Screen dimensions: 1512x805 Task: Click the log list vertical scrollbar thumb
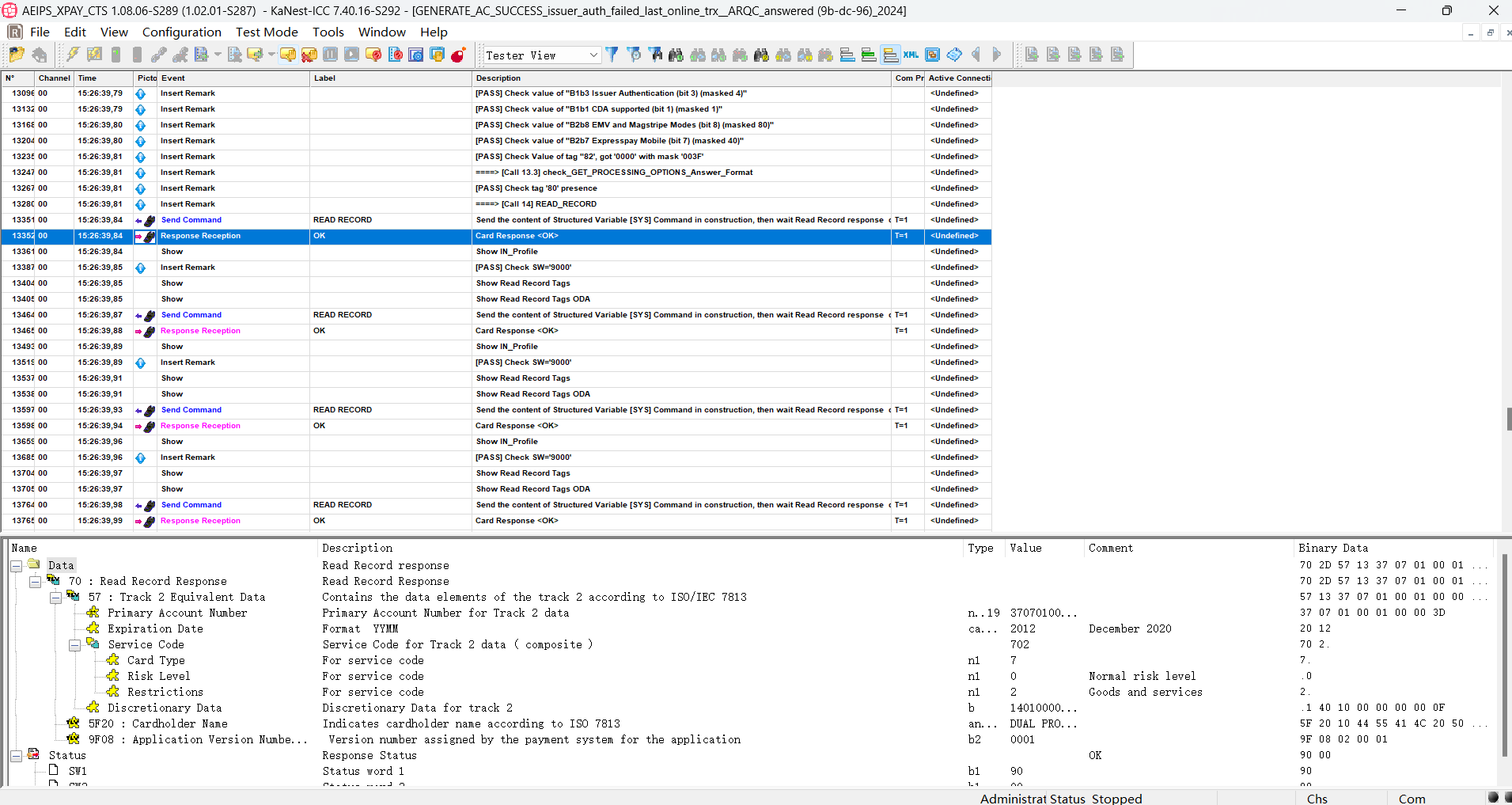coord(1508,419)
